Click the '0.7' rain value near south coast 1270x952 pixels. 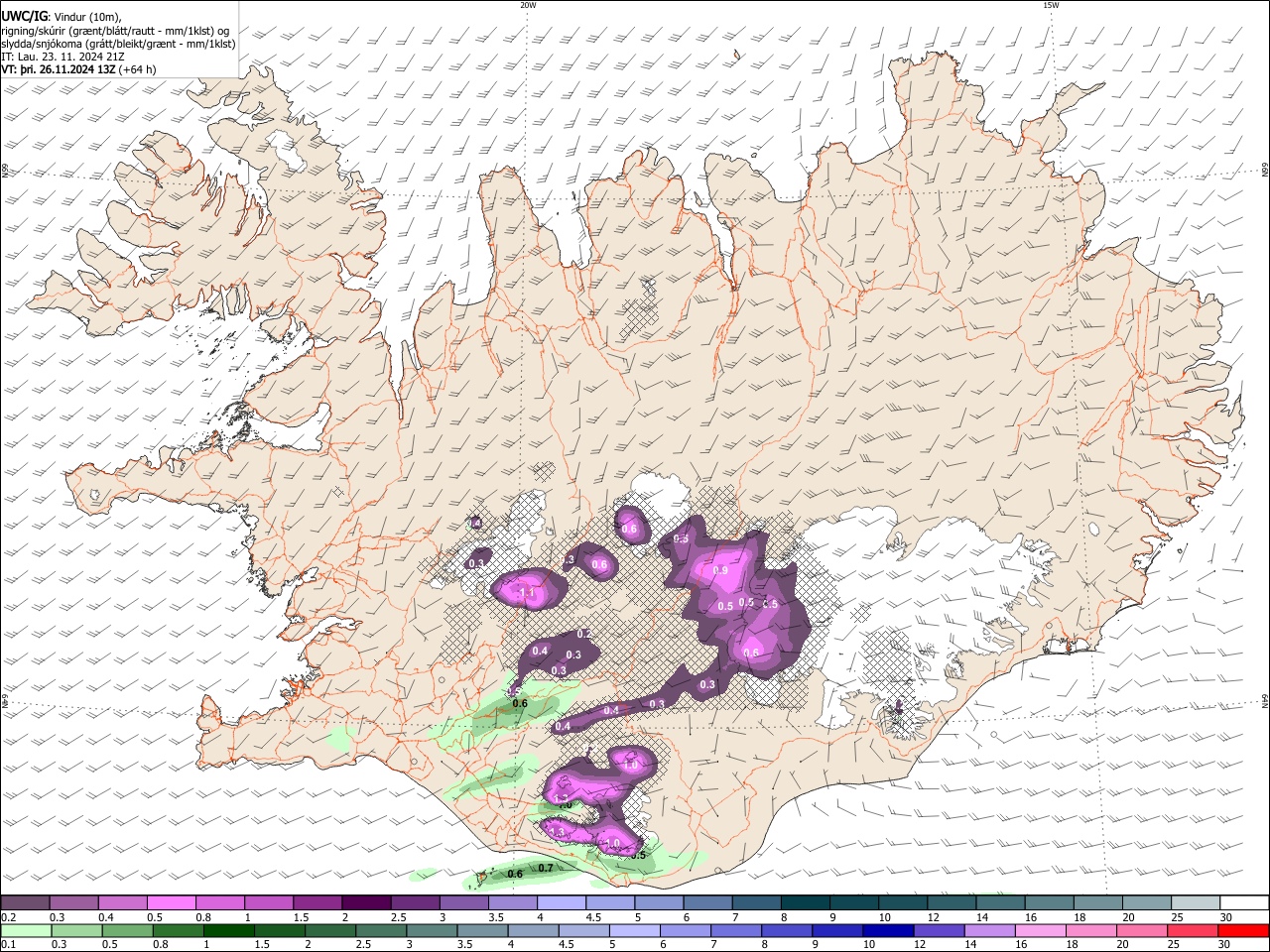coord(545,868)
